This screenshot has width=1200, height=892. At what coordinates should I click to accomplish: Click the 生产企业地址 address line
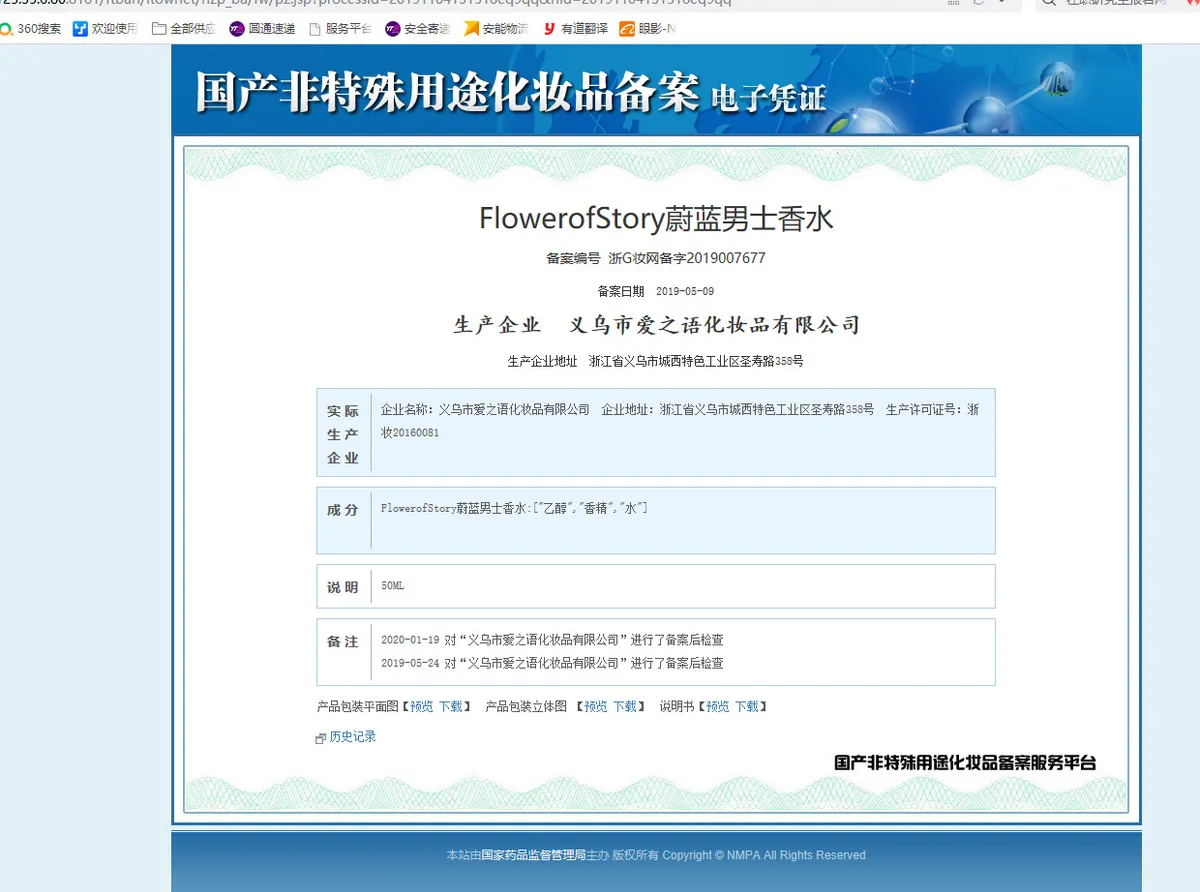pos(656,361)
